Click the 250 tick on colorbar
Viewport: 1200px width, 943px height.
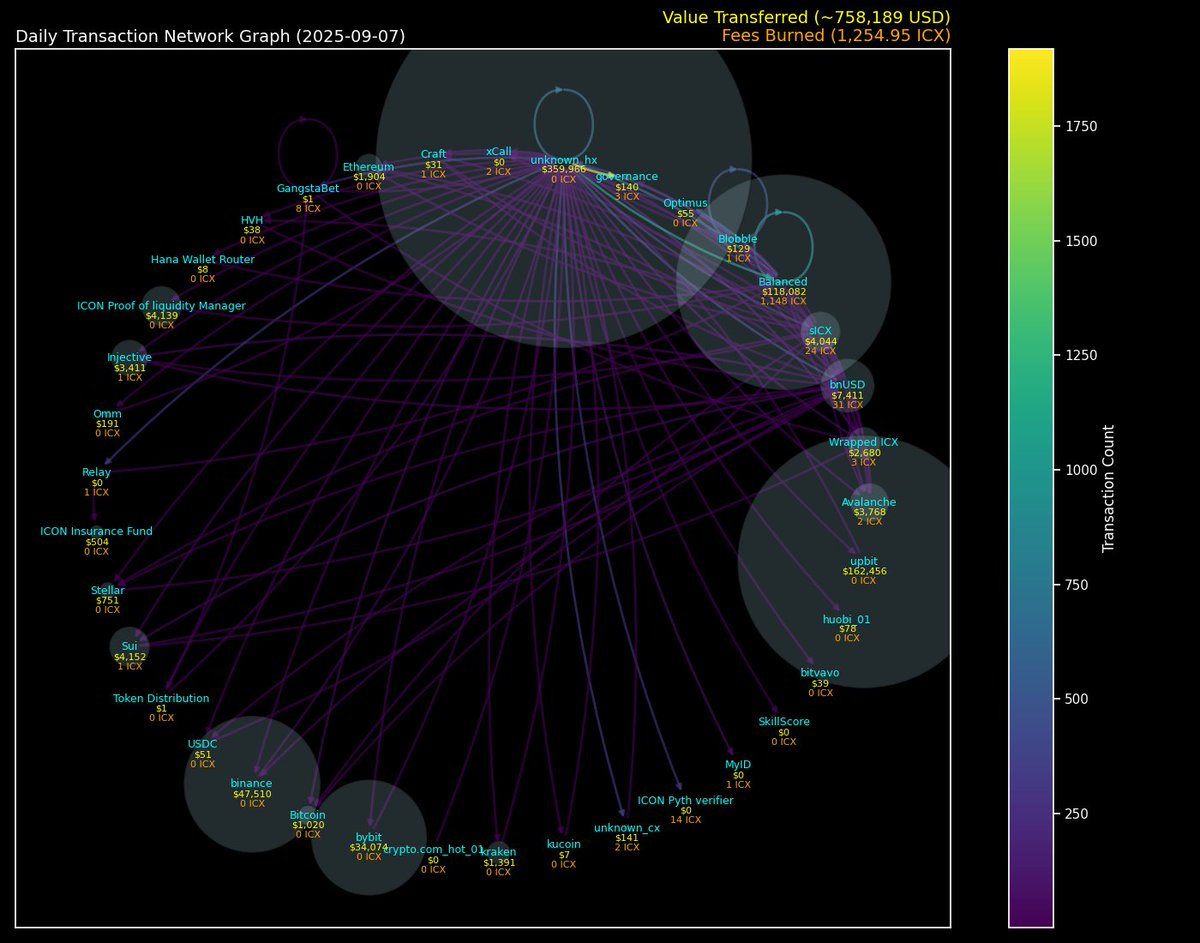pyautogui.click(x=1075, y=813)
